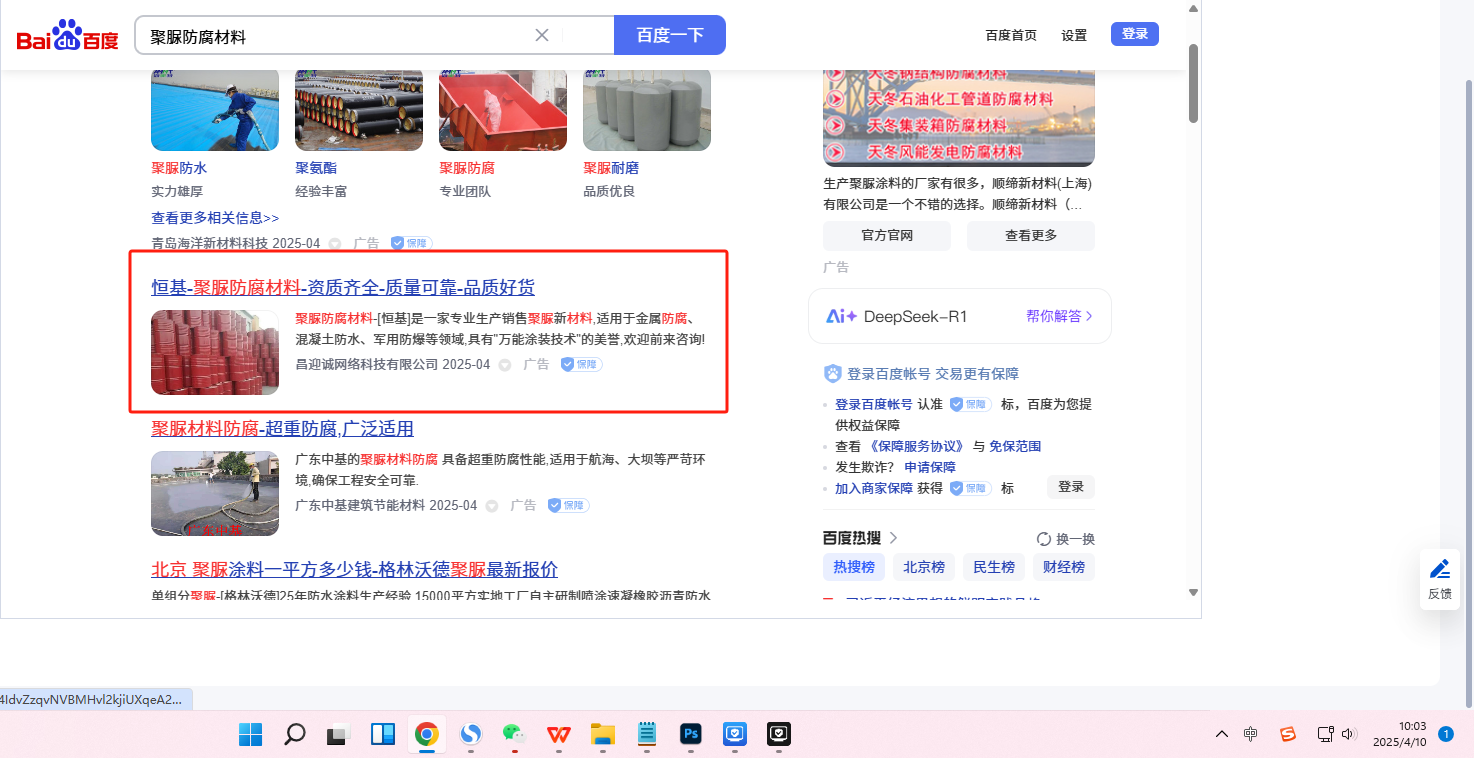The height and width of the screenshot is (758, 1474).
Task: Clear the search box with the X icon
Action: [x=542, y=35]
